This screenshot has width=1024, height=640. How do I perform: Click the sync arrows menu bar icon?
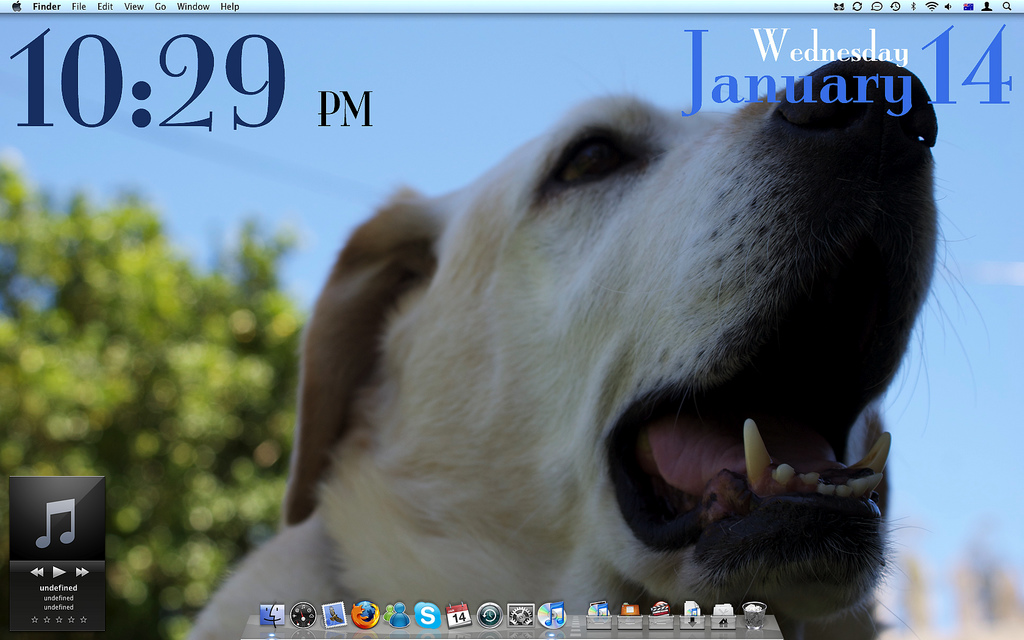click(857, 7)
